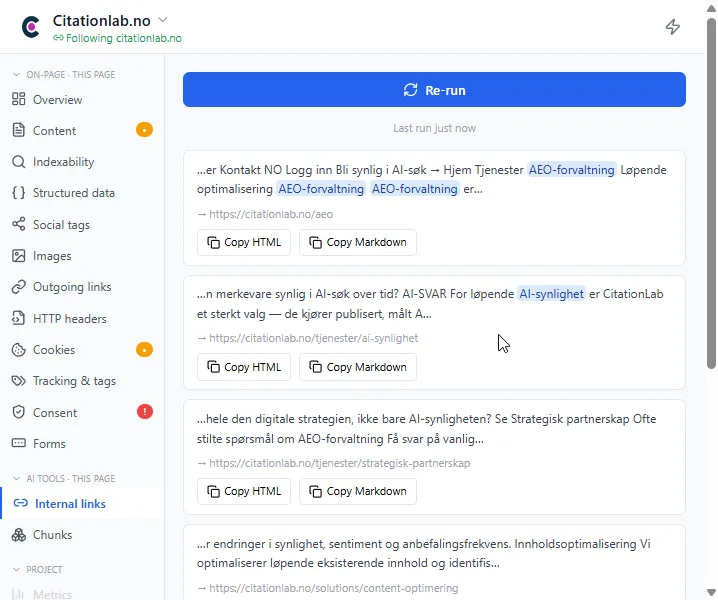Viewport: 718px width, 600px height.
Task: Open the Cookies cookie icon
Action: click(18, 349)
